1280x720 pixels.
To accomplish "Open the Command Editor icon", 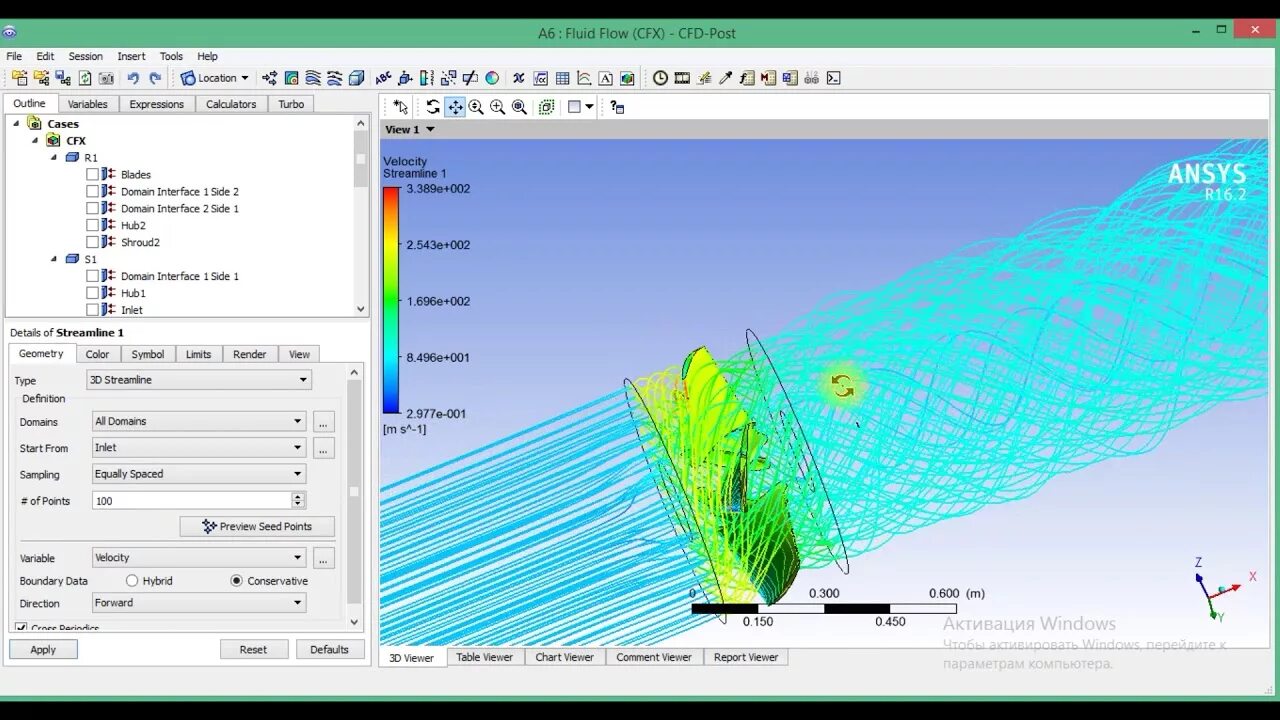I will tap(833, 78).
